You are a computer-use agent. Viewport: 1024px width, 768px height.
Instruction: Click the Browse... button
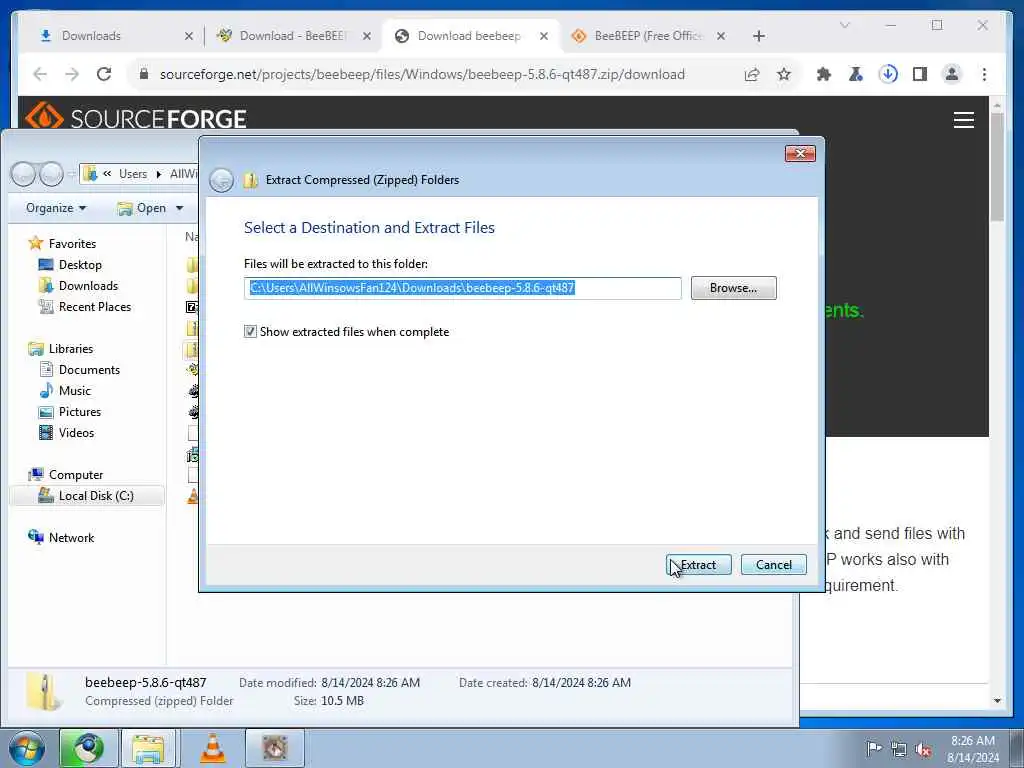(733, 288)
